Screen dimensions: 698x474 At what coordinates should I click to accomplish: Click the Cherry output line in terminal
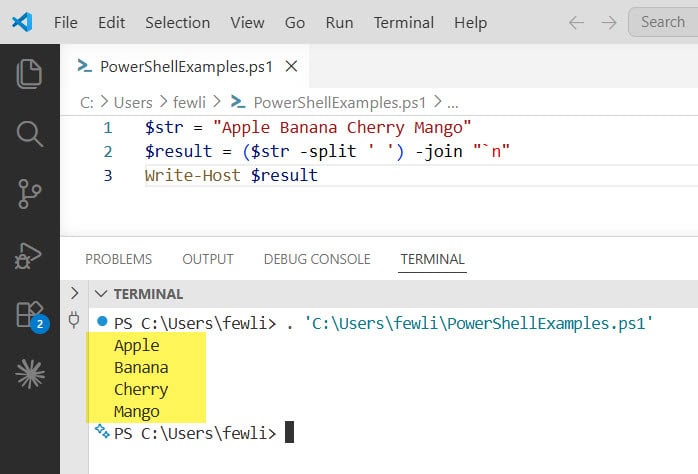pos(141,390)
